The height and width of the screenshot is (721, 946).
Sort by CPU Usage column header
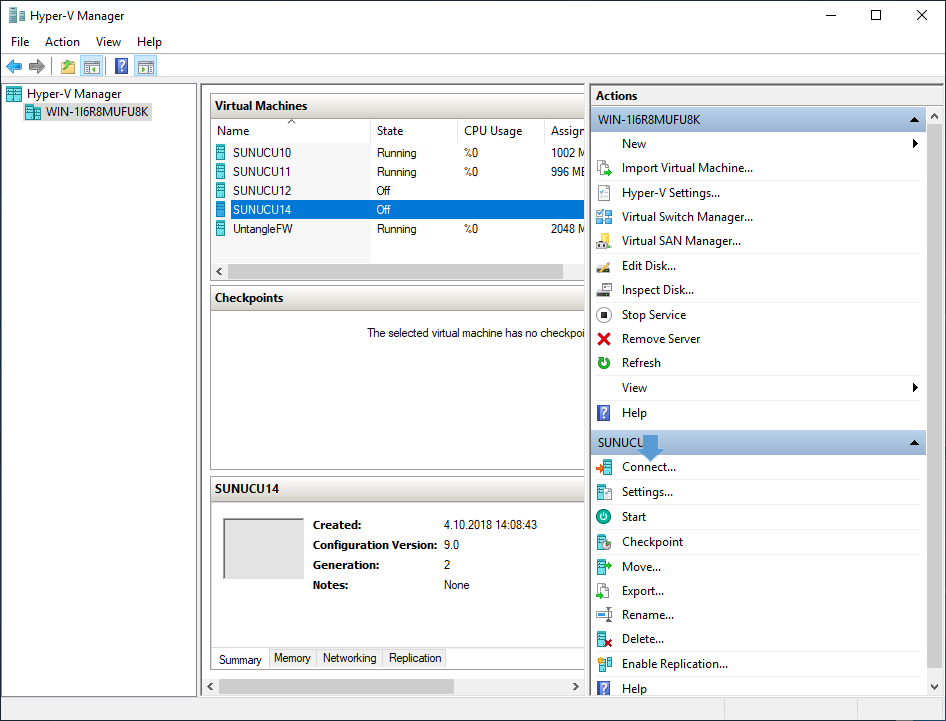(x=501, y=130)
